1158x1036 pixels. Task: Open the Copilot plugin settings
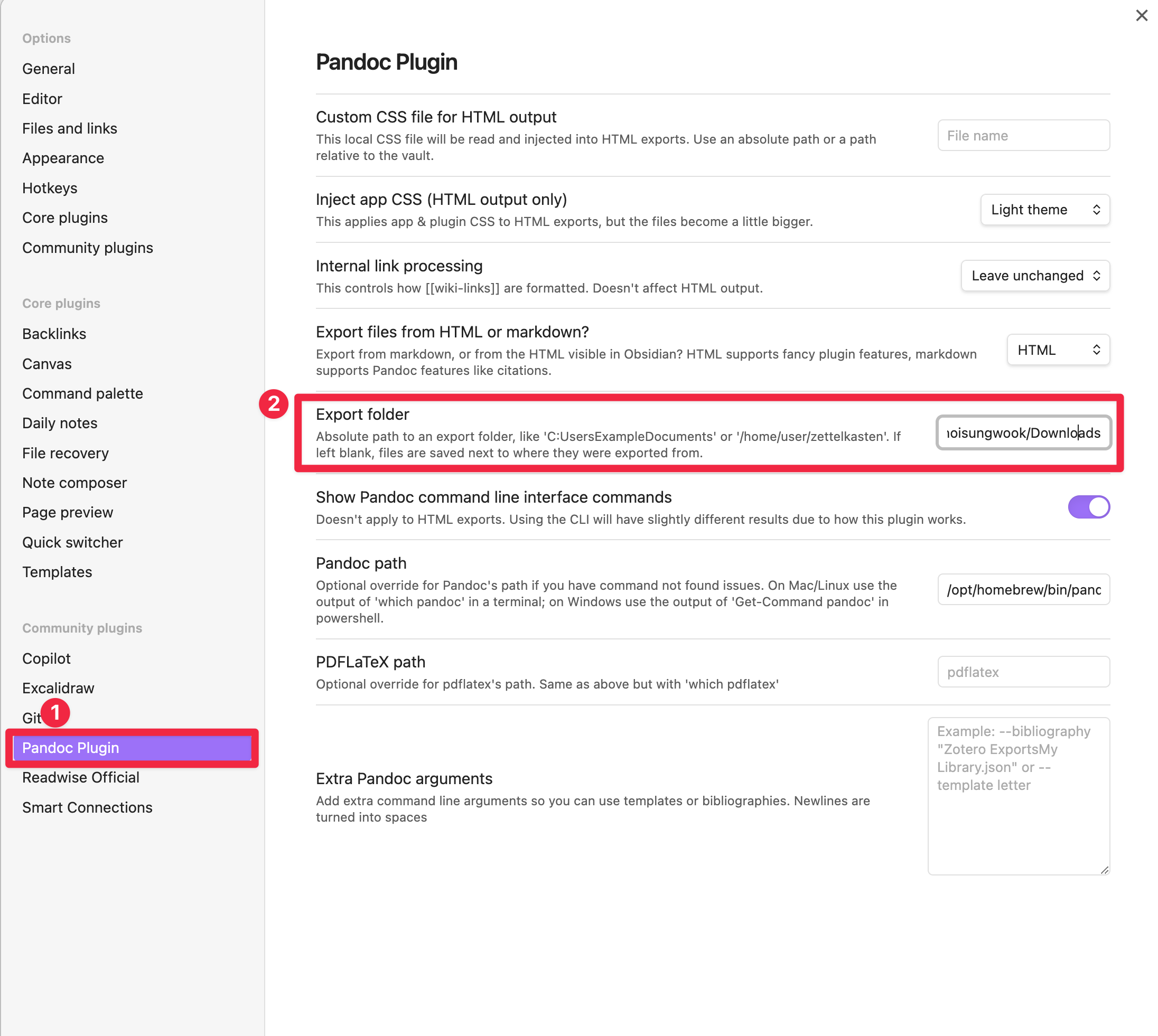pyautogui.click(x=46, y=658)
